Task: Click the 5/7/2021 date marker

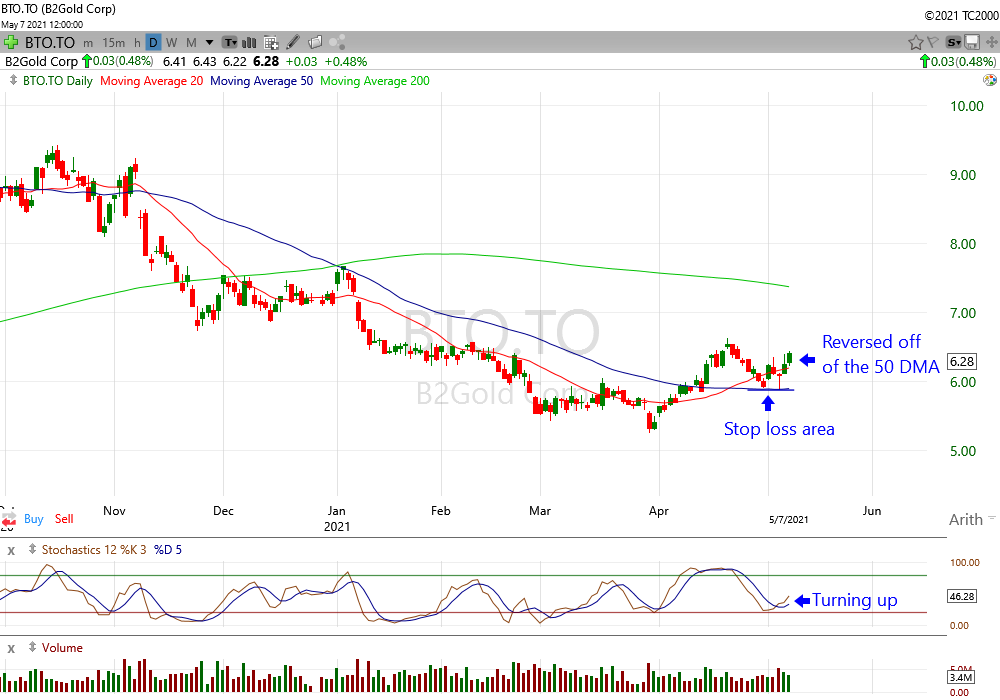Action: coord(788,520)
